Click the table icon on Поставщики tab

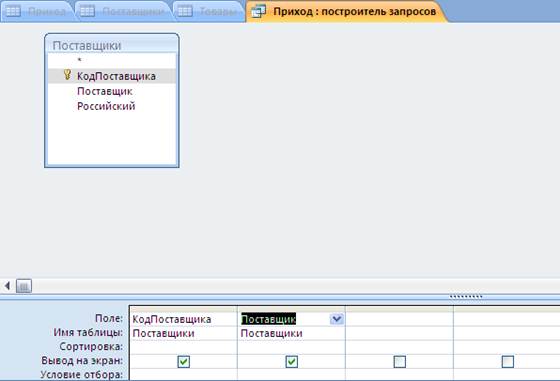[x=87, y=11]
